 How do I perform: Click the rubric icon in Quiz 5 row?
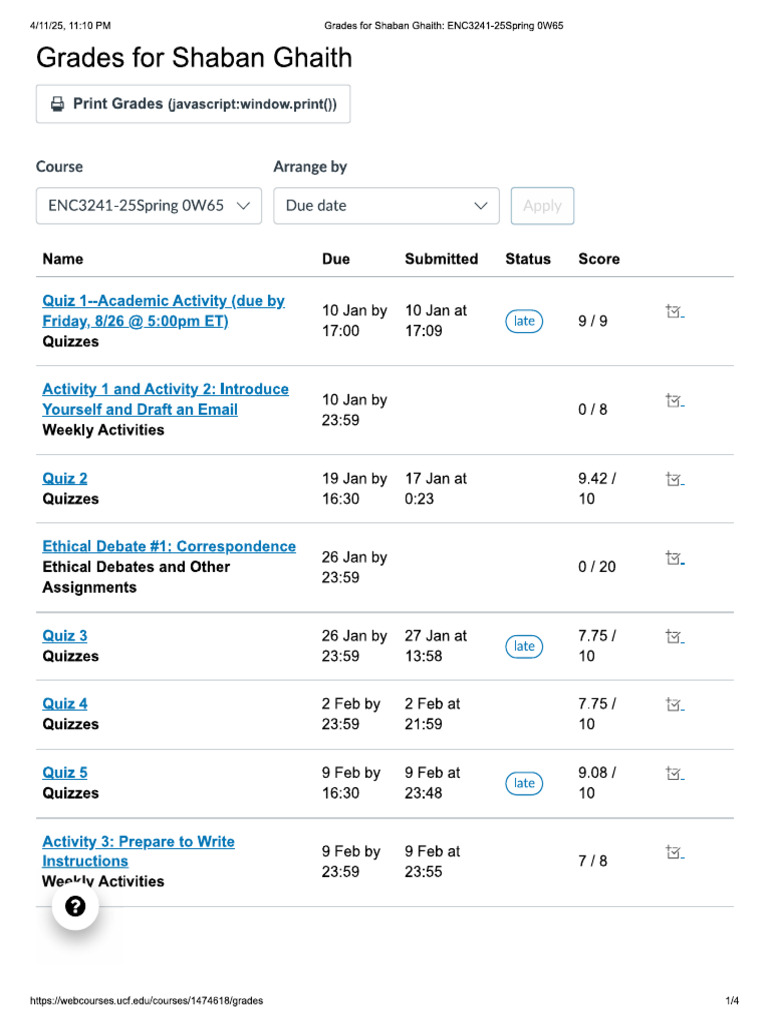[x=675, y=773]
